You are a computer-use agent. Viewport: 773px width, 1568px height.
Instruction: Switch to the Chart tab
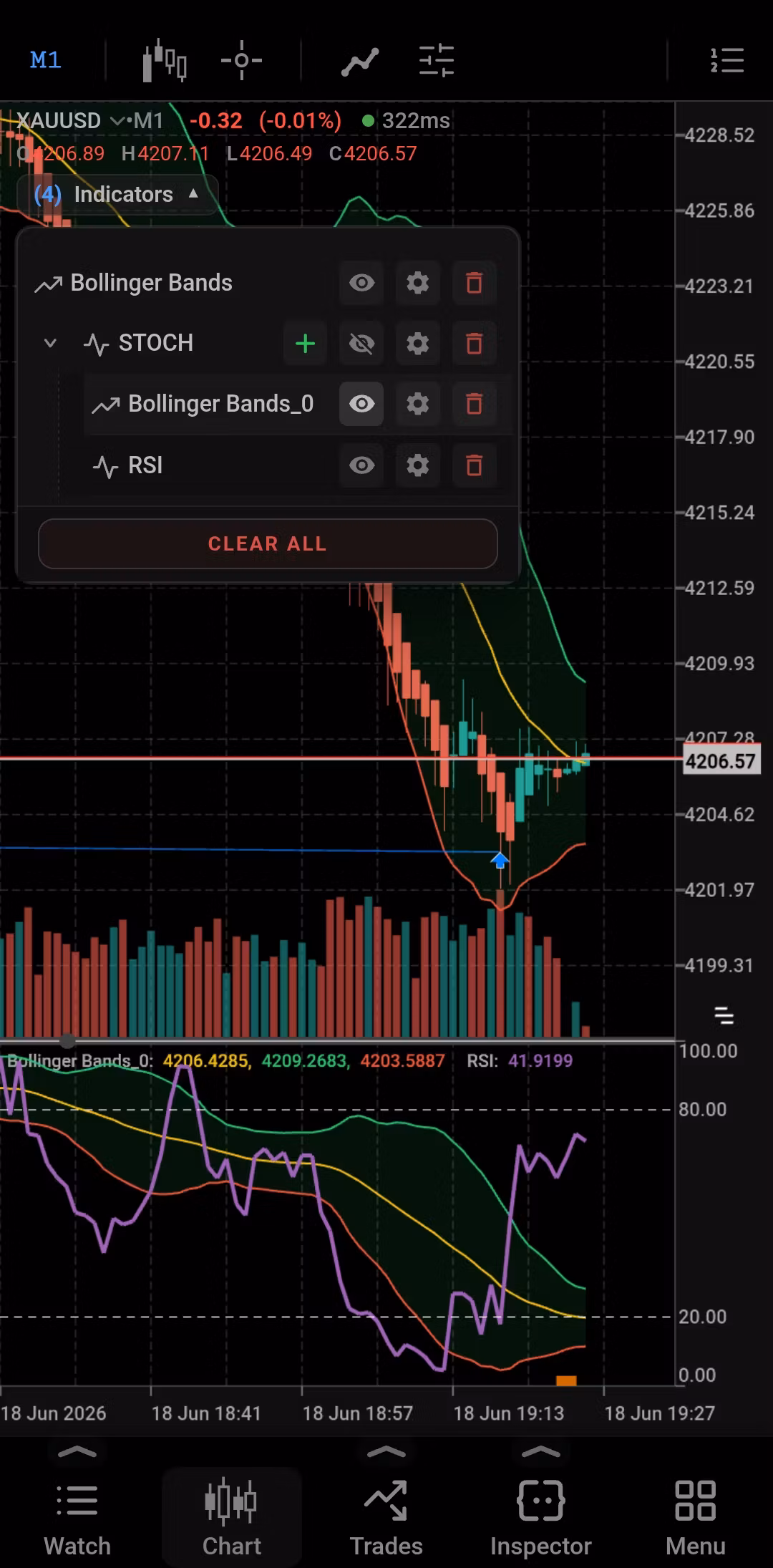(x=232, y=1518)
